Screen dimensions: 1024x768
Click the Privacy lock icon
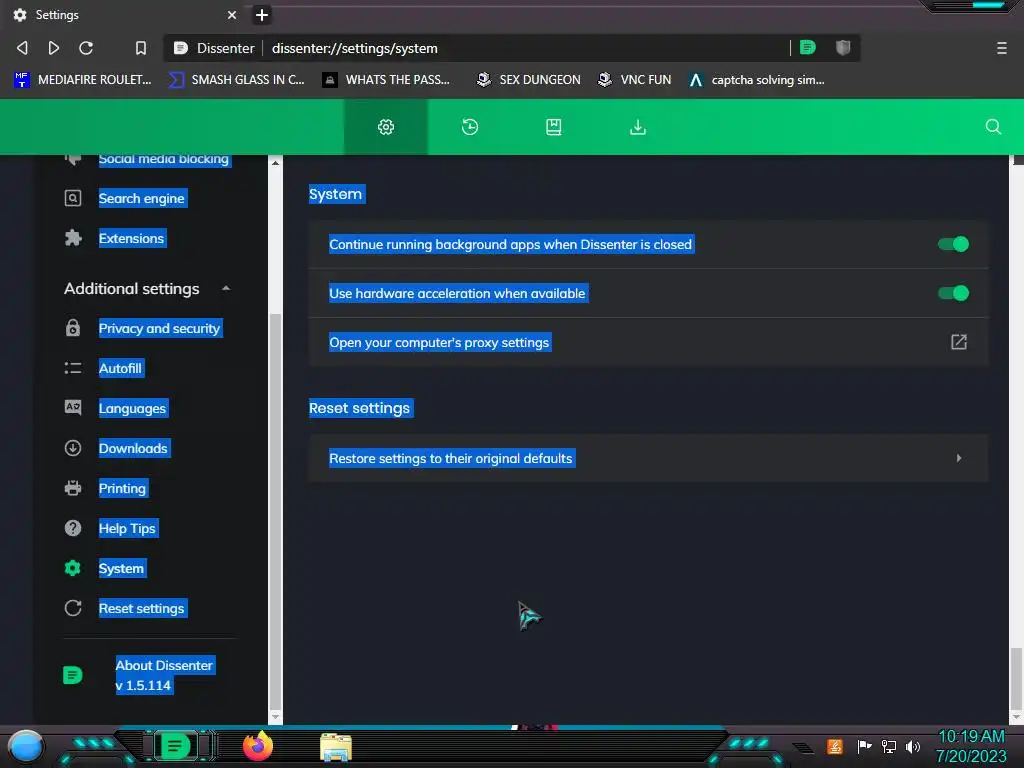(73, 328)
